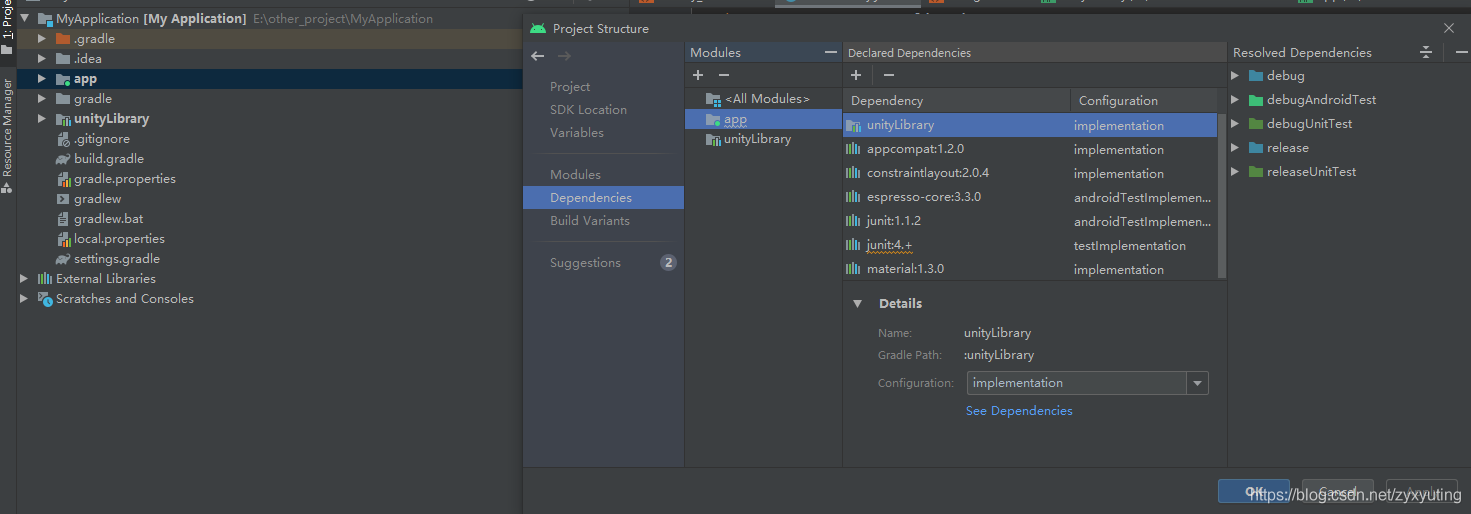This screenshot has height=514, width=1471.
Task: Click the Scratches and Consoles icon
Action: tap(45, 299)
